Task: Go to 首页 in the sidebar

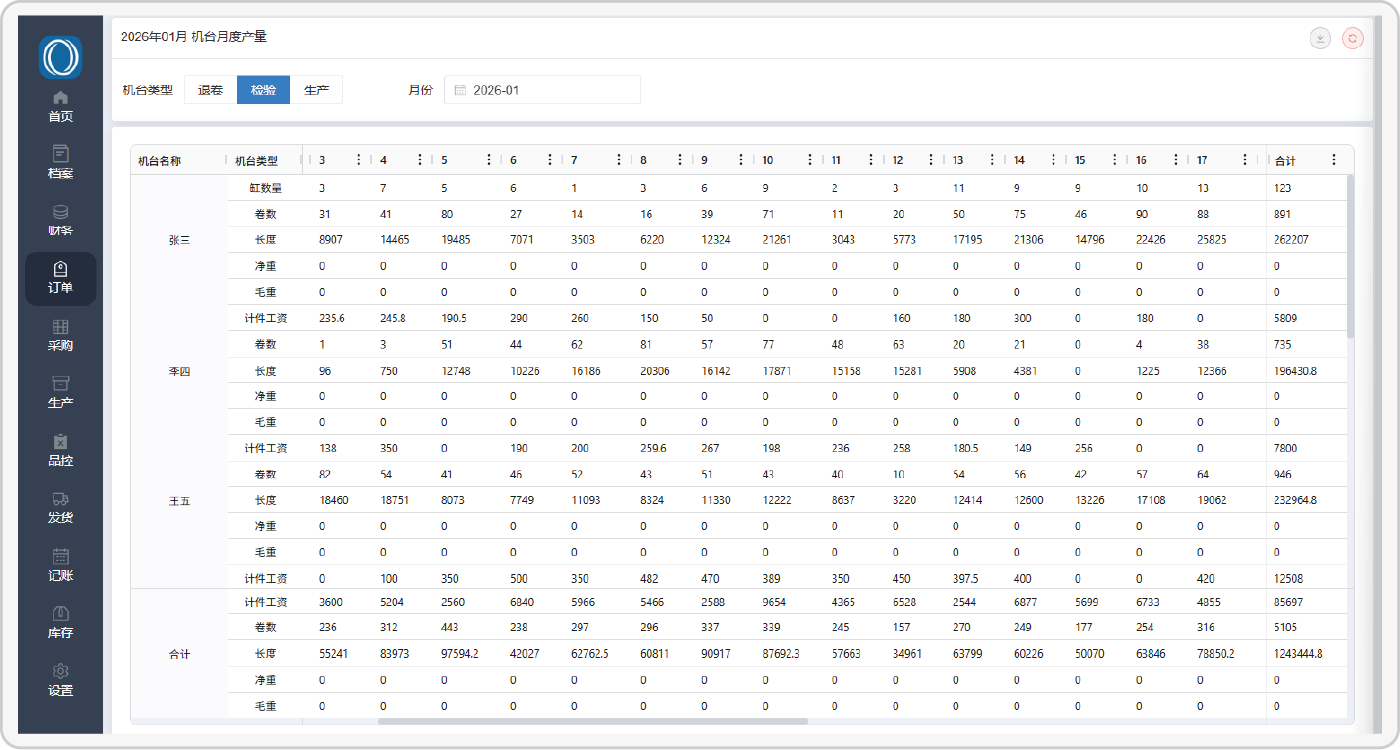Action: pos(60,106)
